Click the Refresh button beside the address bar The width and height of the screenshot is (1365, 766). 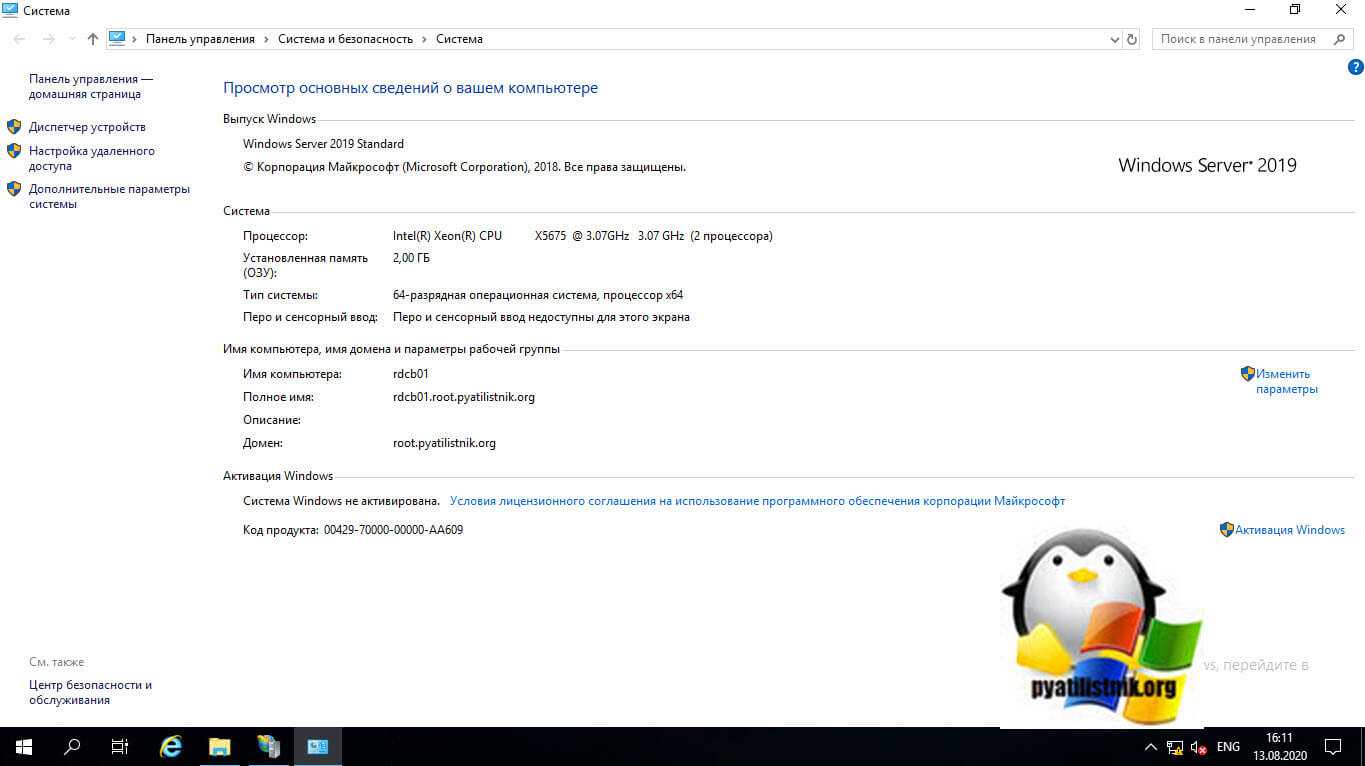click(x=1132, y=39)
